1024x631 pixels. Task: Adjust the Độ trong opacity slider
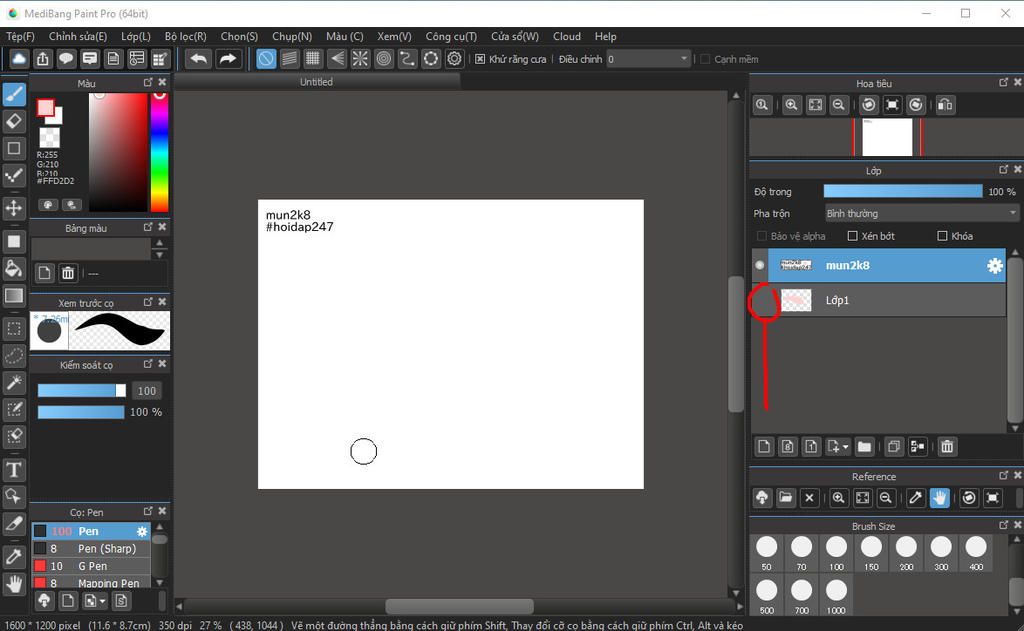pos(903,191)
